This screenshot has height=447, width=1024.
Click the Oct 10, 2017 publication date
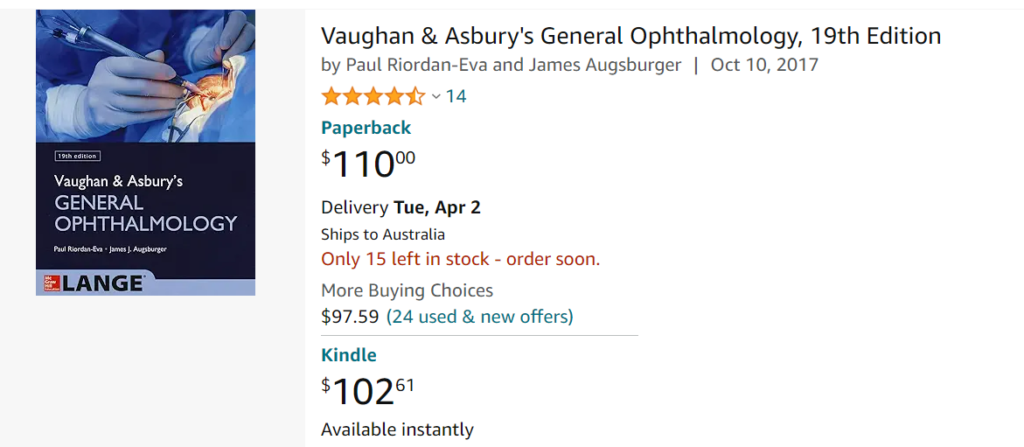pos(764,66)
